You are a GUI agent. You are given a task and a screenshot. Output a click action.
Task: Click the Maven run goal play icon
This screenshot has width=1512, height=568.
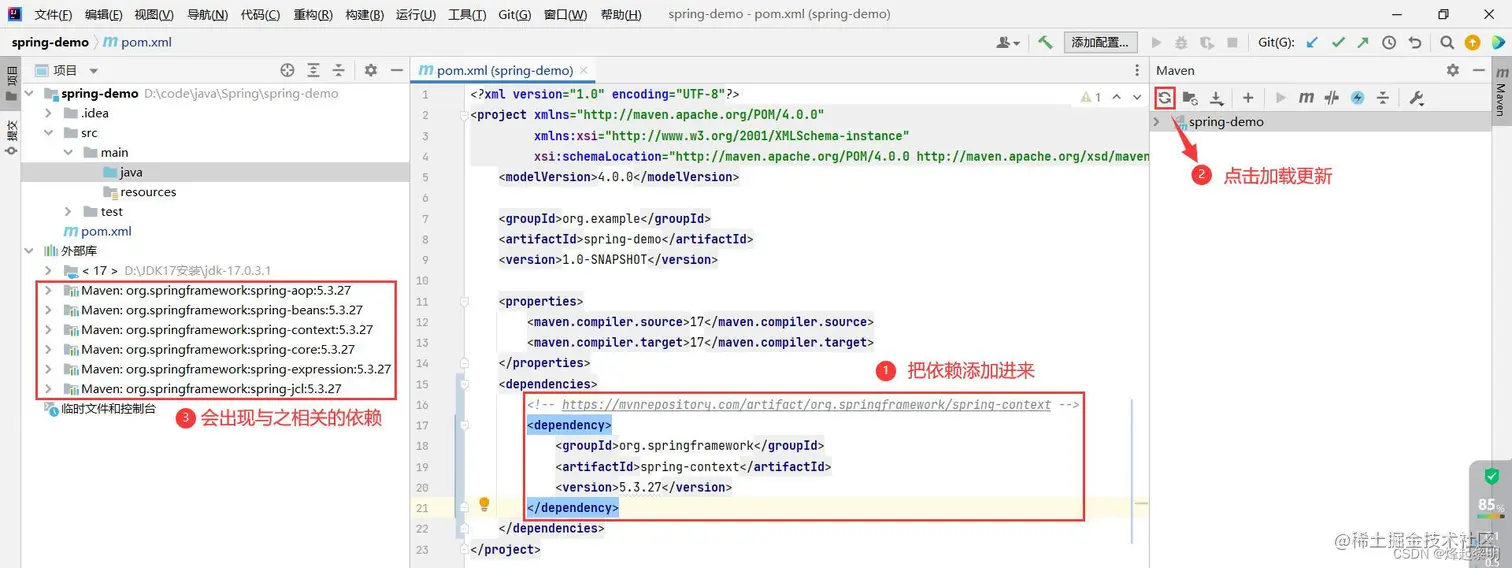[1280, 98]
